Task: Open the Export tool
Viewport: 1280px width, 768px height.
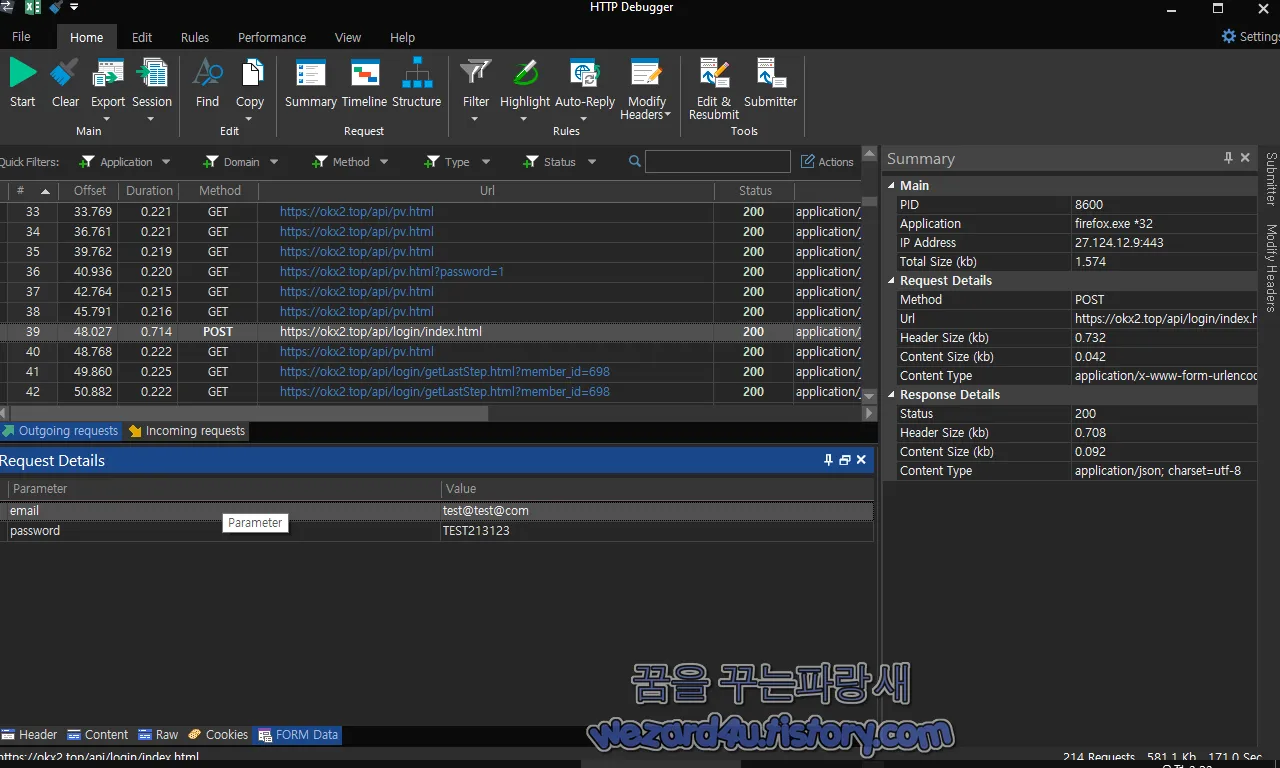Action: (x=108, y=90)
